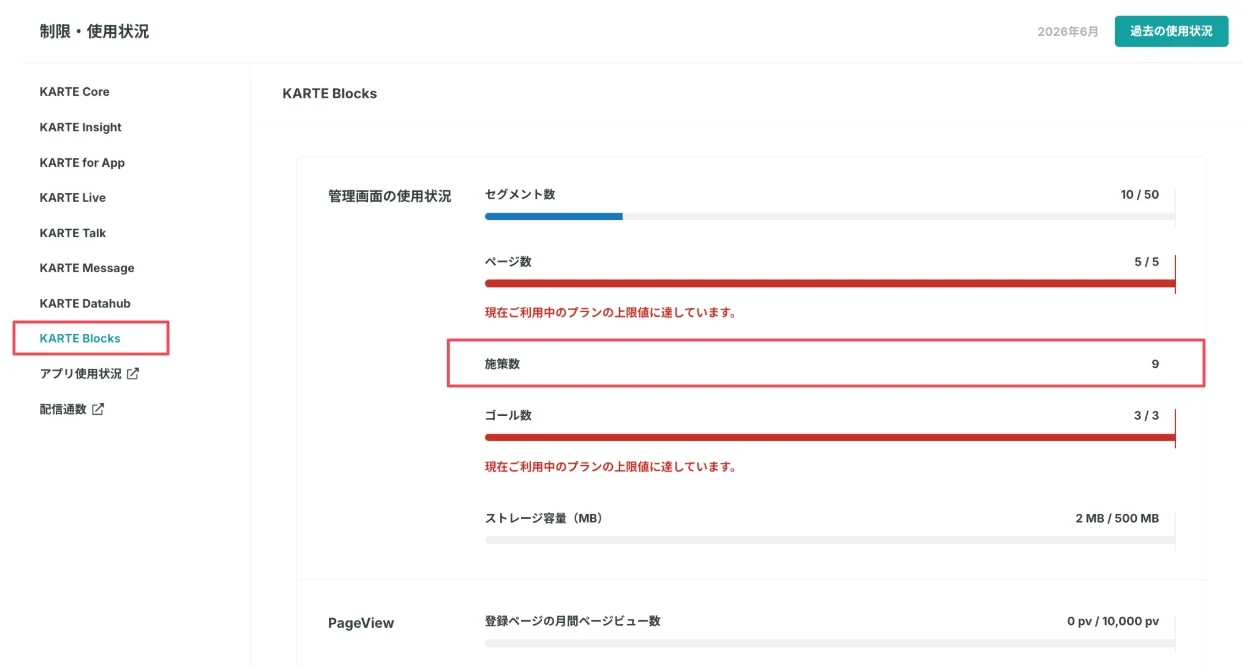View KARTE Datahub usage

click(x=85, y=303)
